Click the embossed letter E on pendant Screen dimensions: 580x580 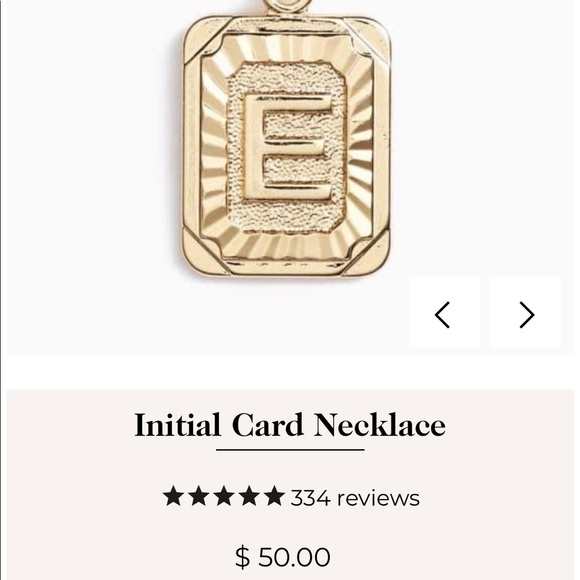(288, 148)
